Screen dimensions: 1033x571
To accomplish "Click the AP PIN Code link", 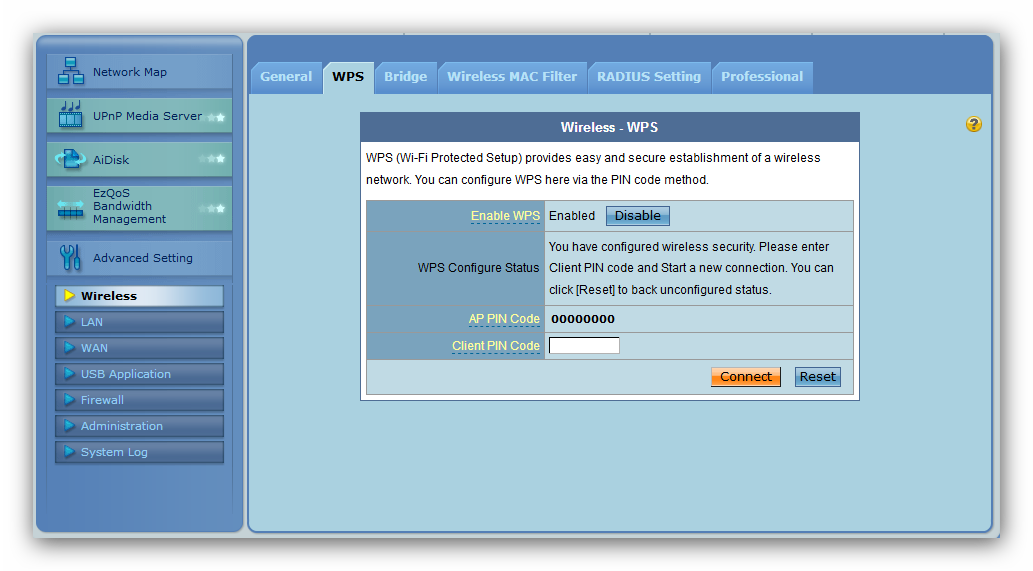I will point(504,319).
